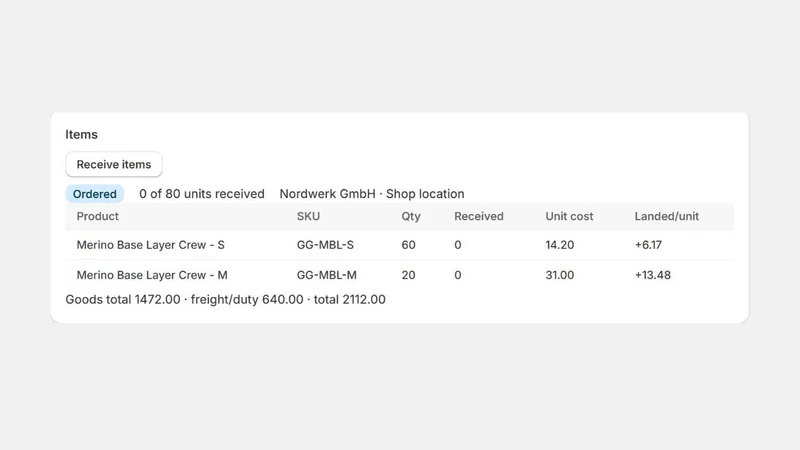Screen dimensions: 800x450
Task: Click the Unit cost column header
Action: 569,216
